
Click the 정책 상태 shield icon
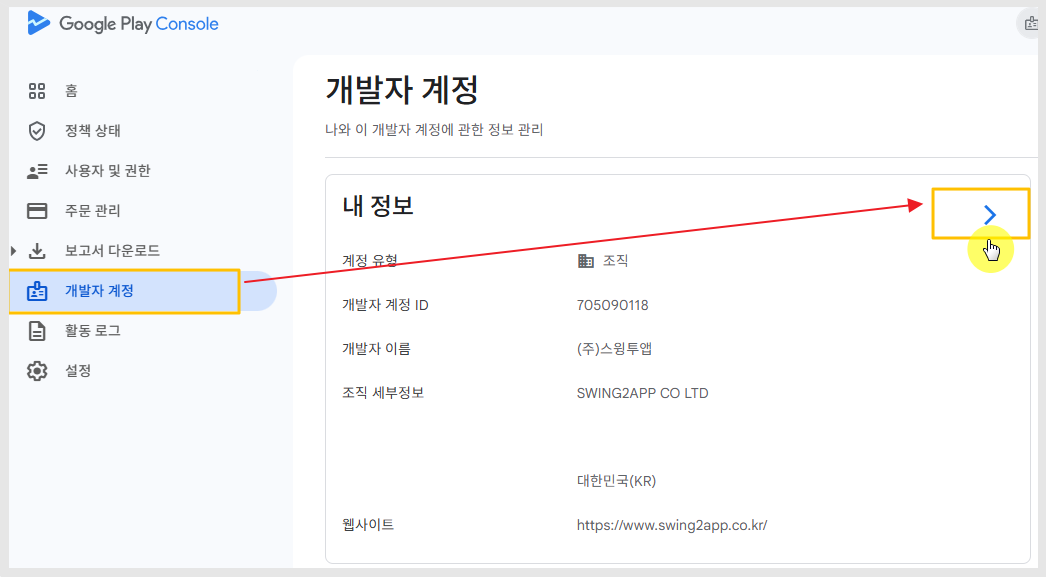pos(37,131)
